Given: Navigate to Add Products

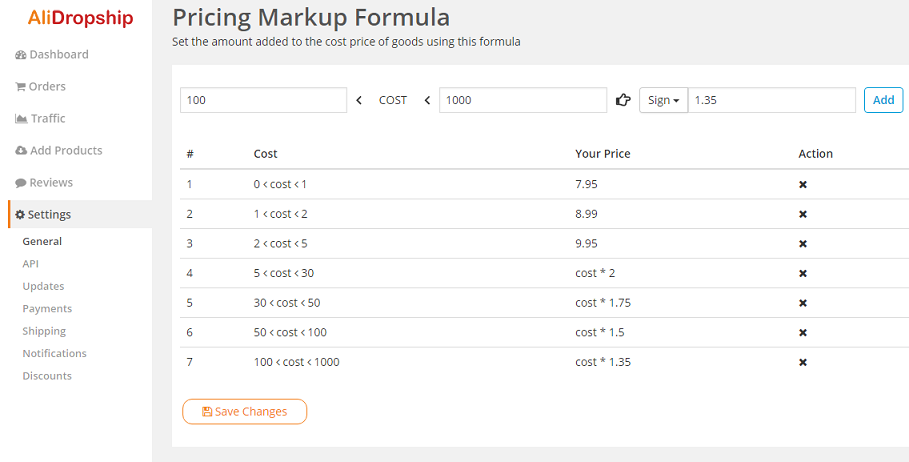Looking at the screenshot, I should coord(66,151).
